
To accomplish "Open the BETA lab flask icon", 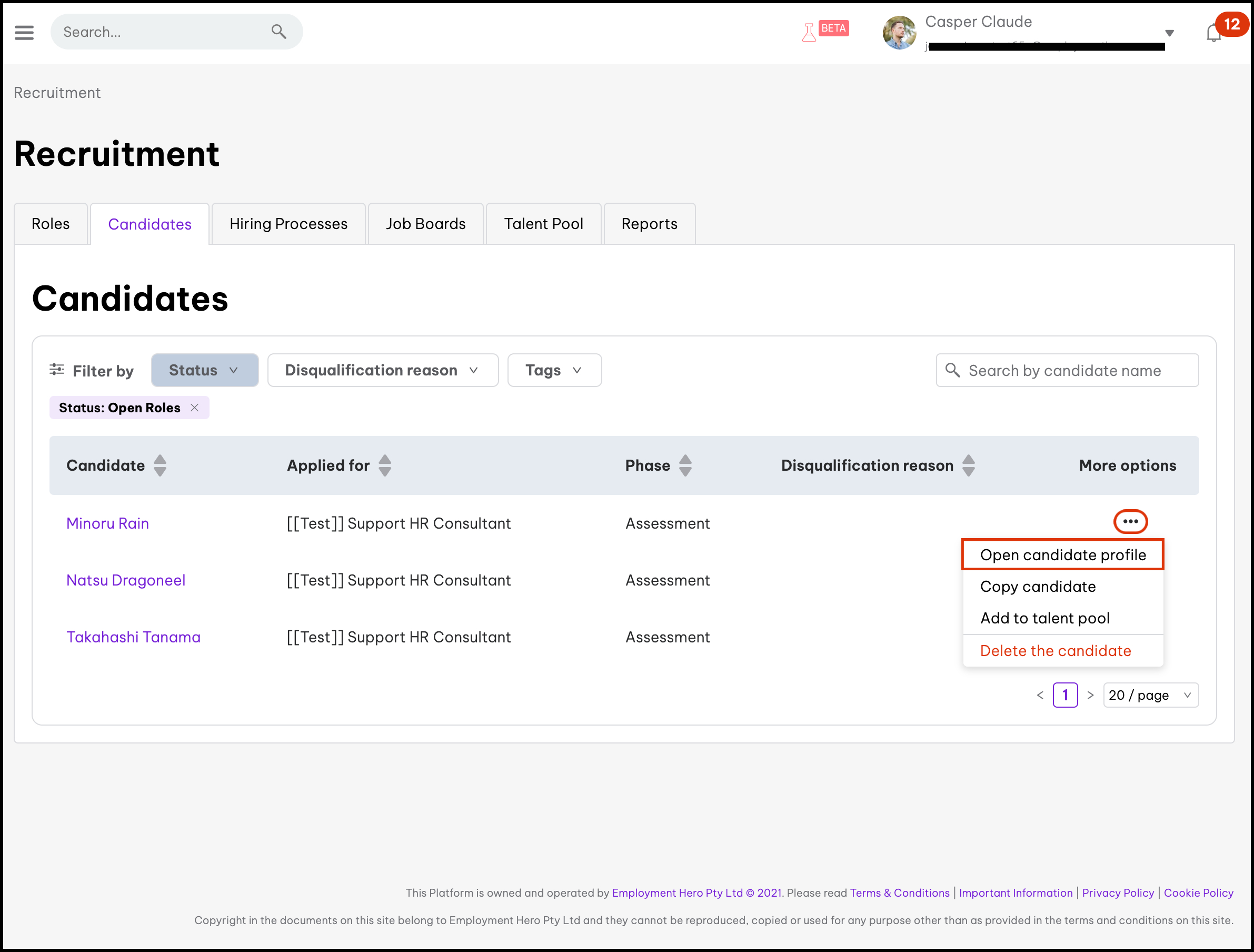I will [809, 32].
